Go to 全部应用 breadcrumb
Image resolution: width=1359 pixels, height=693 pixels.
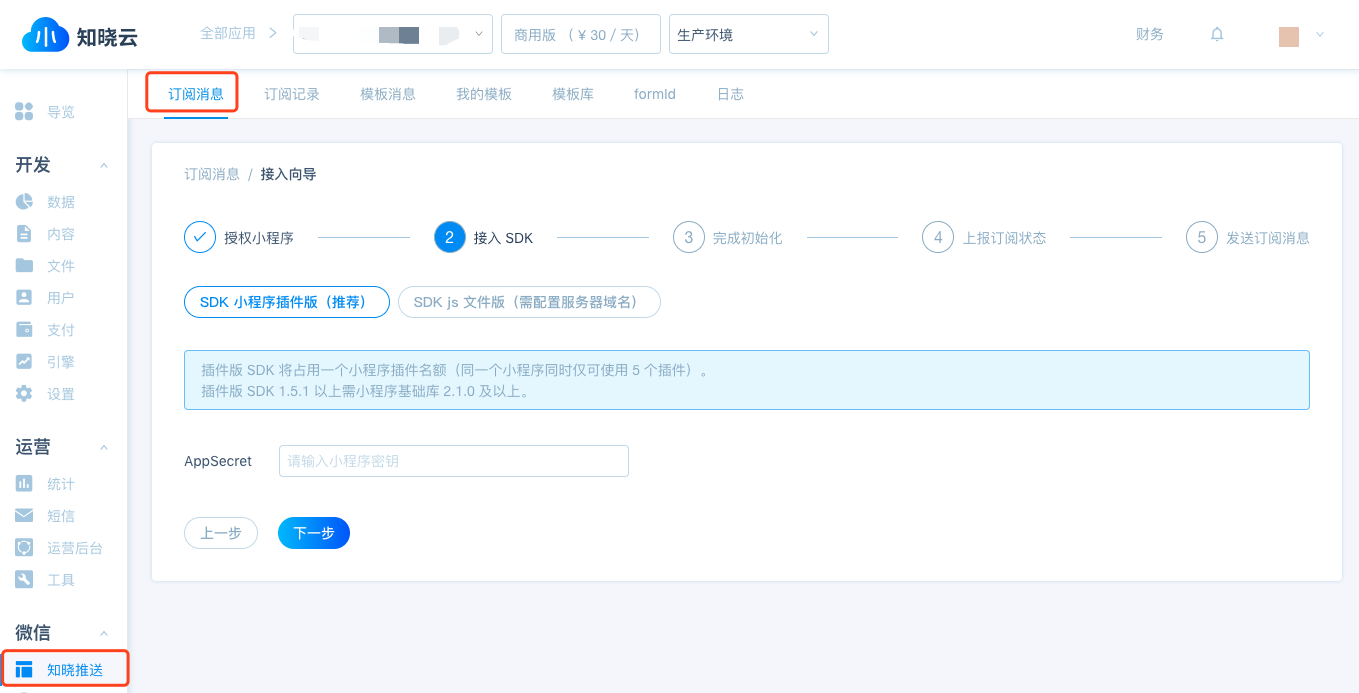point(228,33)
